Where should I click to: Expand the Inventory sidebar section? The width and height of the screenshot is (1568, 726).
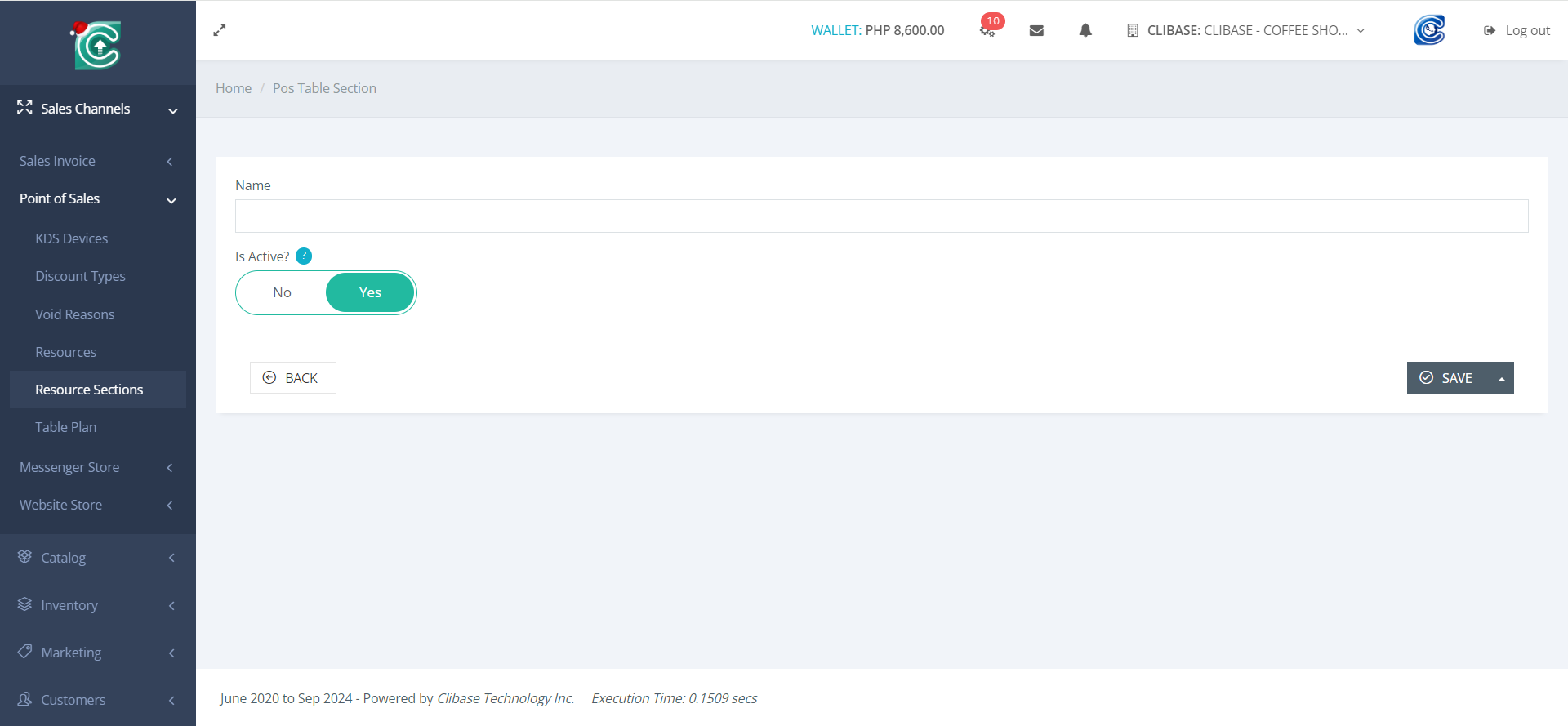point(97,605)
